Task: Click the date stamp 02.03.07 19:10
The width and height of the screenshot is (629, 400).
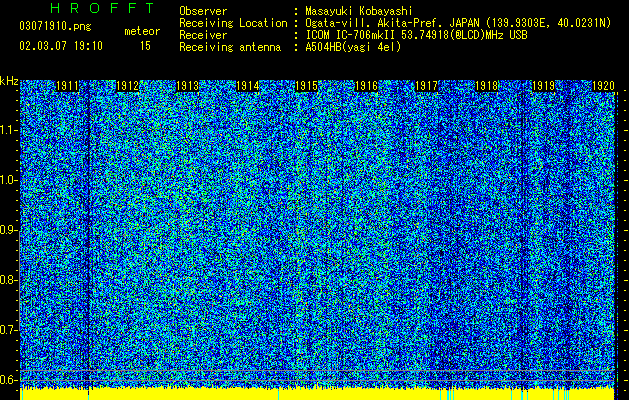Action: [x=61, y=46]
